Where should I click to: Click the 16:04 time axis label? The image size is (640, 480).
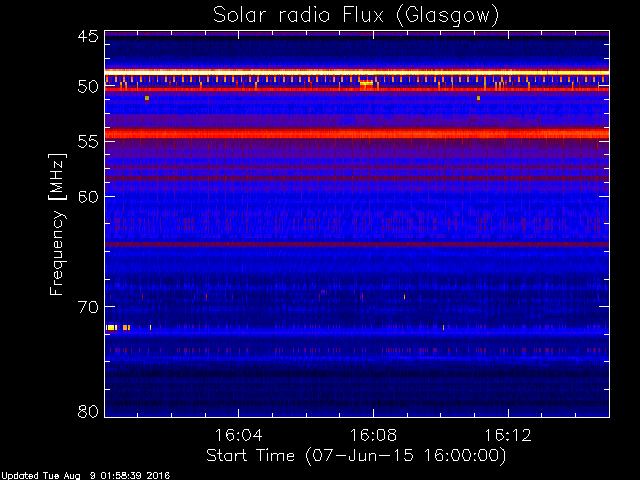click(x=238, y=435)
